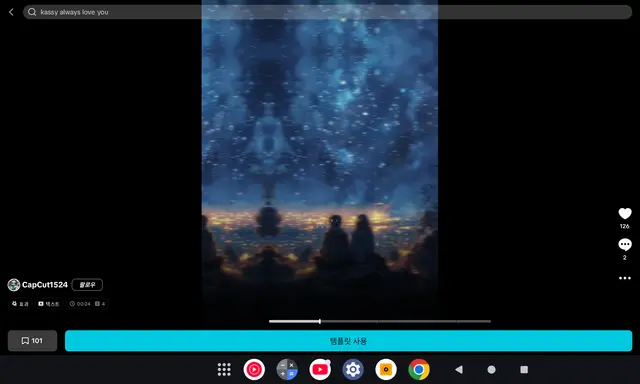640x384 pixels.
Task: Open the app drawer grid icon
Action: point(224,369)
